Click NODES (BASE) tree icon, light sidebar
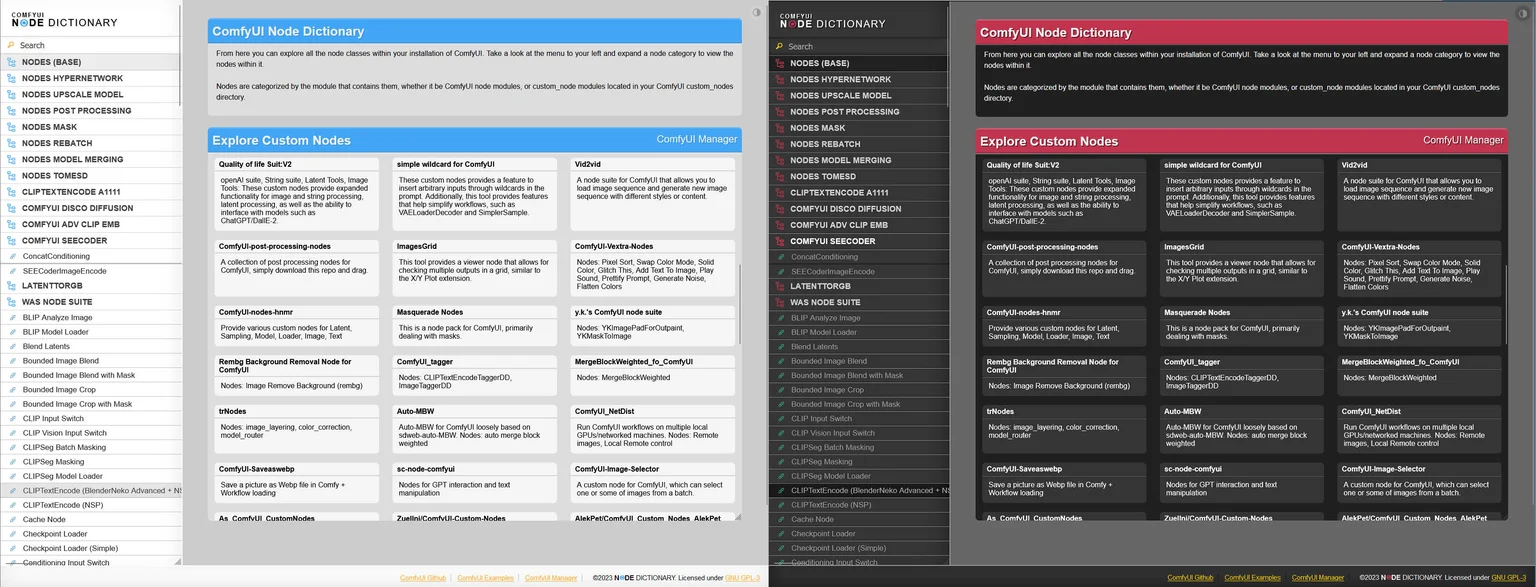The image size is (1536, 587). (x=11, y=62)
